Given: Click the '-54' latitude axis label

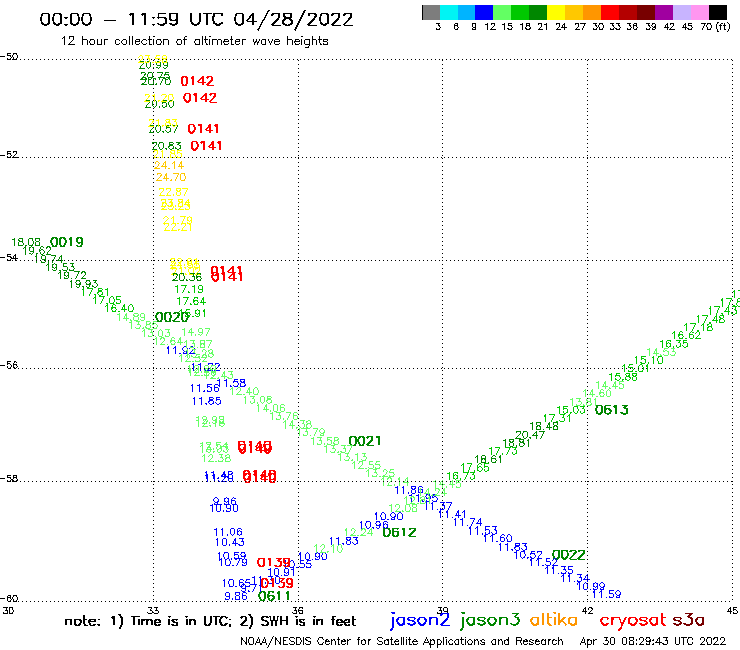Looking at the screenshot, I should pos(9,257).
